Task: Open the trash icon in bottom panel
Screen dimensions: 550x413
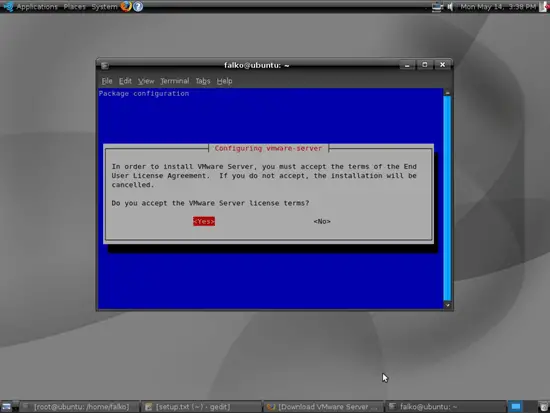Action: click(544, 407)
